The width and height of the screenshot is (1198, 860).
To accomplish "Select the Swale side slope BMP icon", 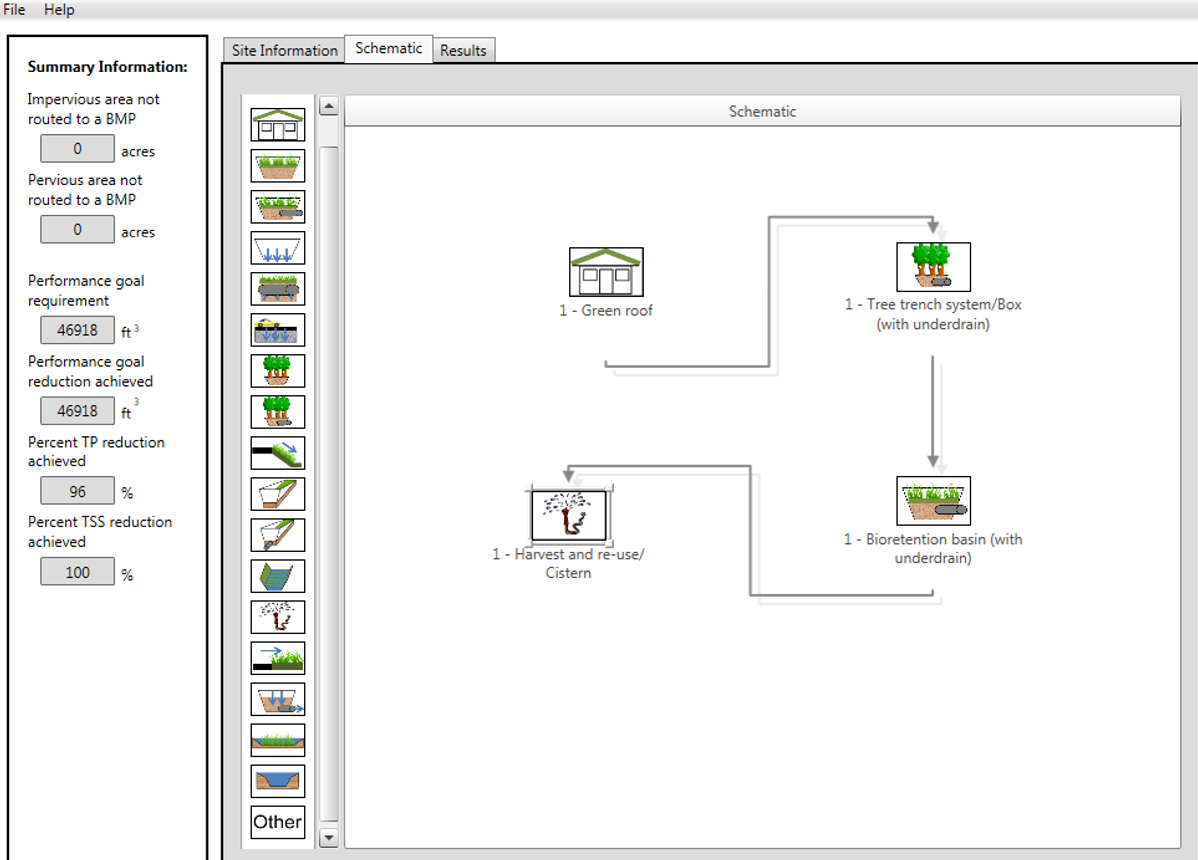I will pos(277,452).
